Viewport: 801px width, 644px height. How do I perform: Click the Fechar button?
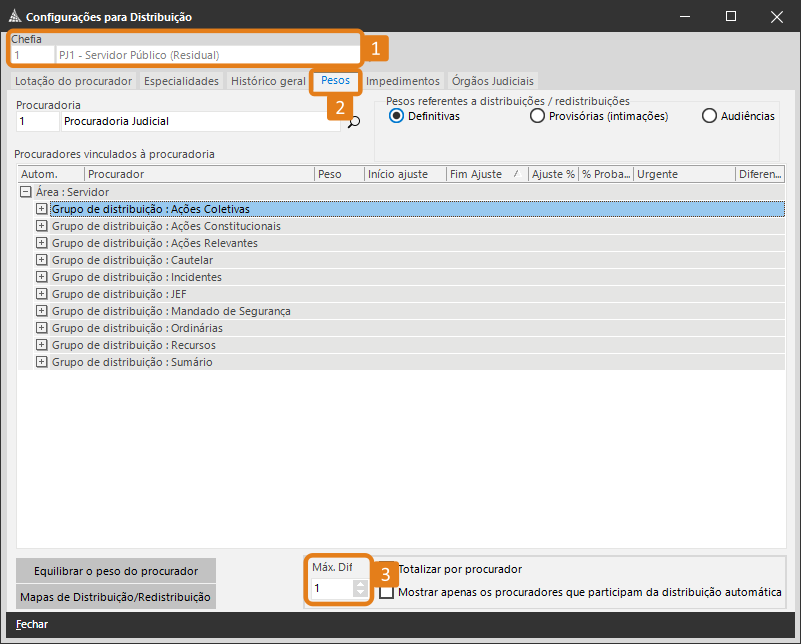(x=32, y=624)
